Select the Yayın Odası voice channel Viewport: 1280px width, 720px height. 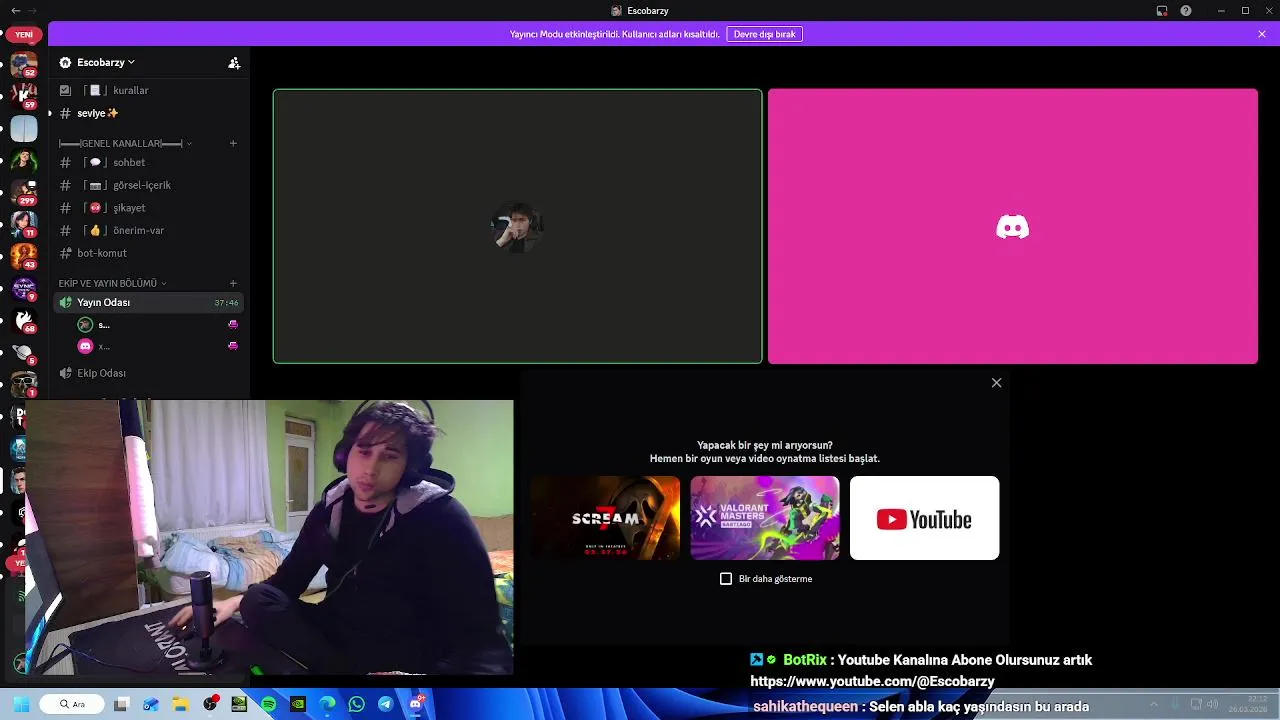[150, 302]
